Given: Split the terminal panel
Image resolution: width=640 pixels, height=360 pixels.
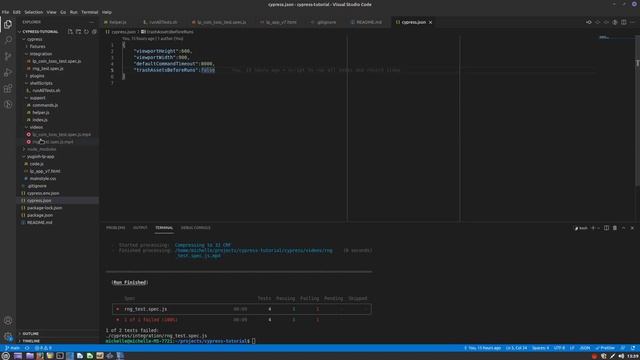Looking at the screenshot, I should pyautogui.click(x=606, y=228).
